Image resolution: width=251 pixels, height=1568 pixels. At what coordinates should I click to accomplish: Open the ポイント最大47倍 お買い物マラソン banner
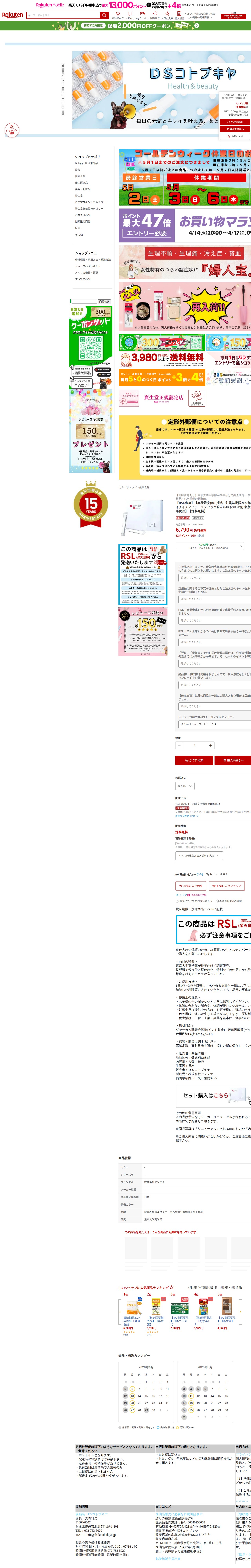[185, 226]
